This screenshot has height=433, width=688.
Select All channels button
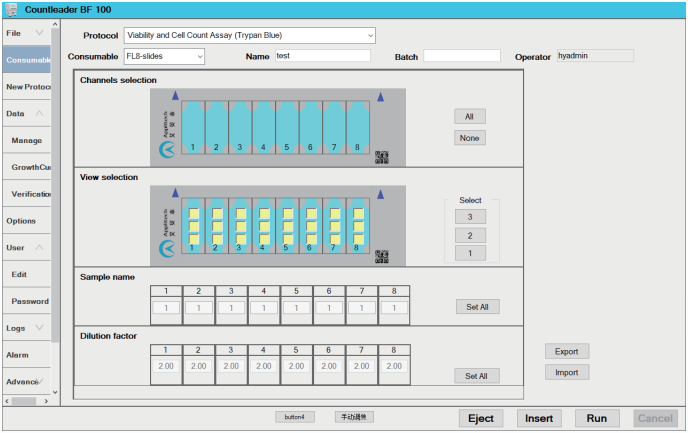(x=469, y=117)
